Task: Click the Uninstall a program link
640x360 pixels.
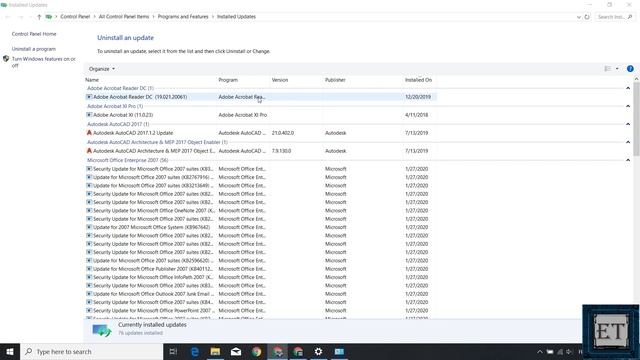Action: point(33,49)
